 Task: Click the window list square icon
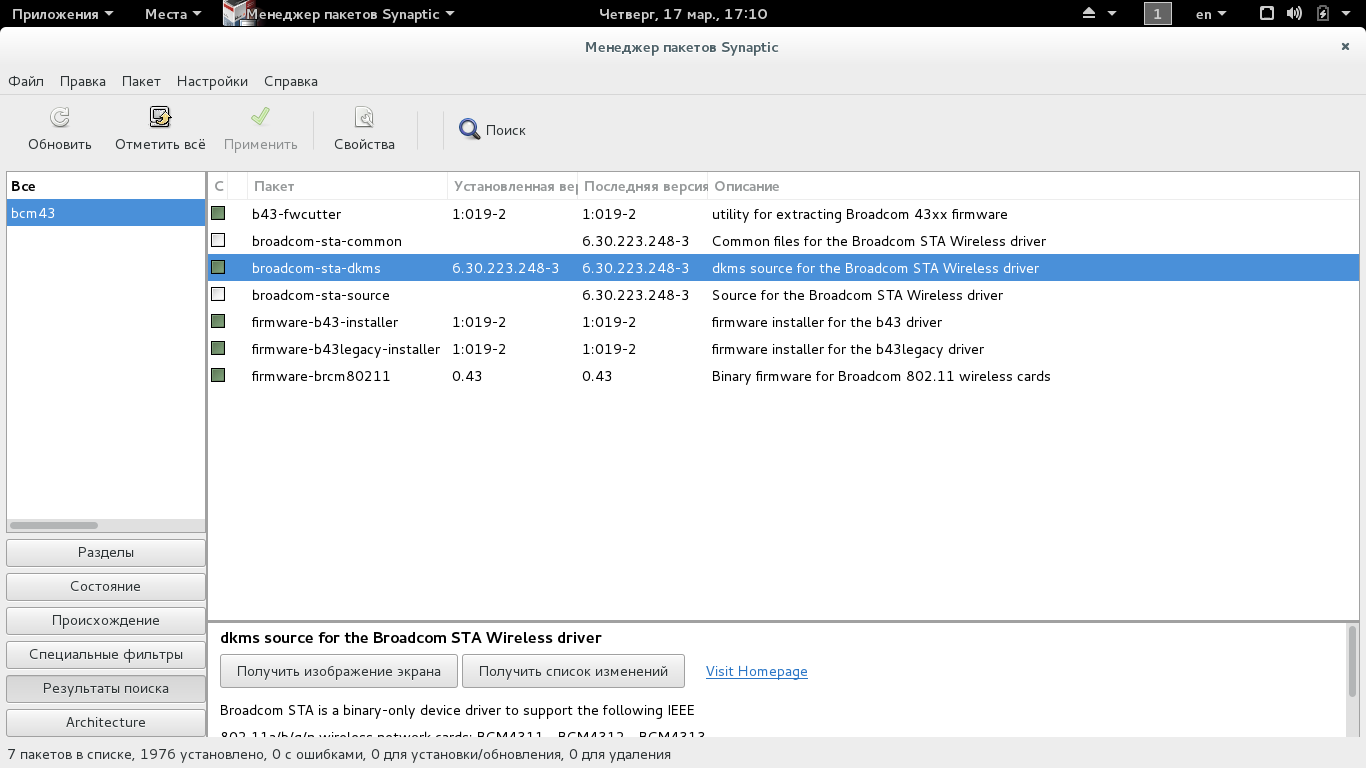[1267, 14]
